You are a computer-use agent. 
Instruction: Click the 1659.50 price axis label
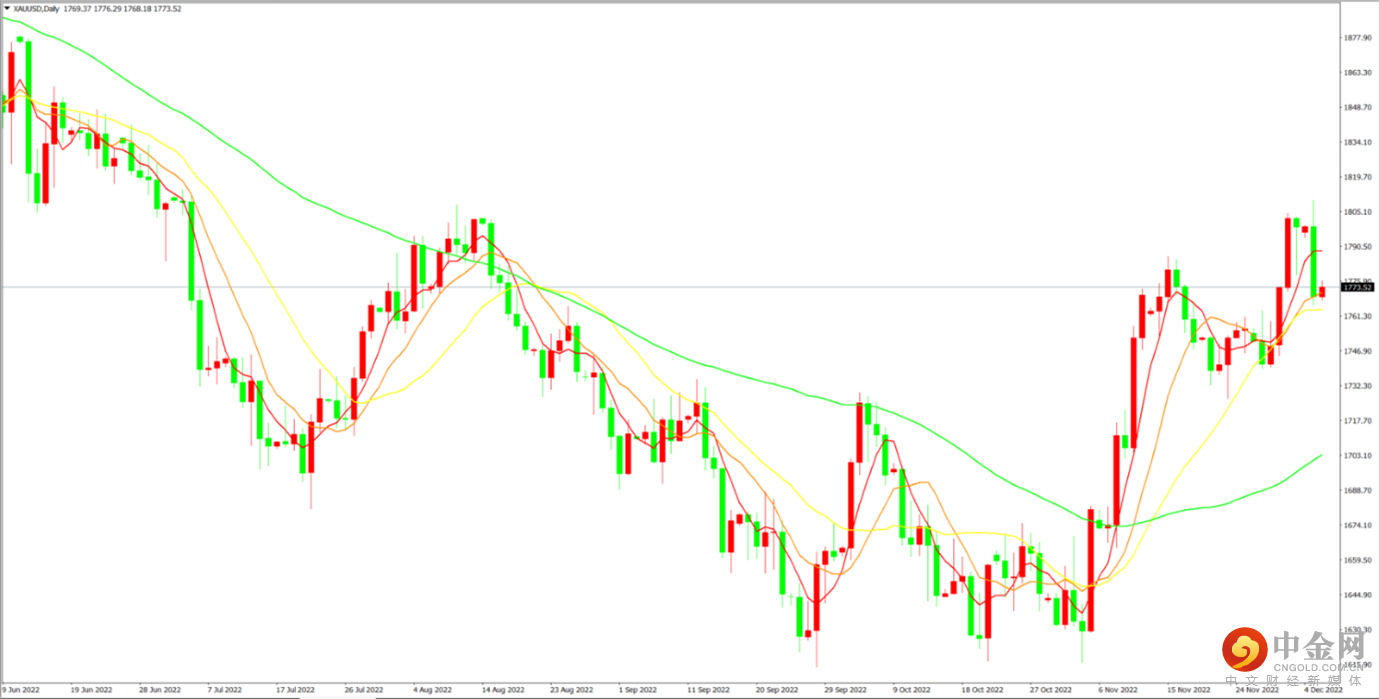1356,560
